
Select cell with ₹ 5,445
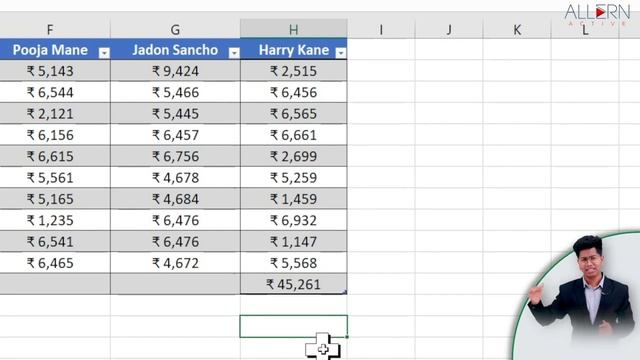[175, 113]
